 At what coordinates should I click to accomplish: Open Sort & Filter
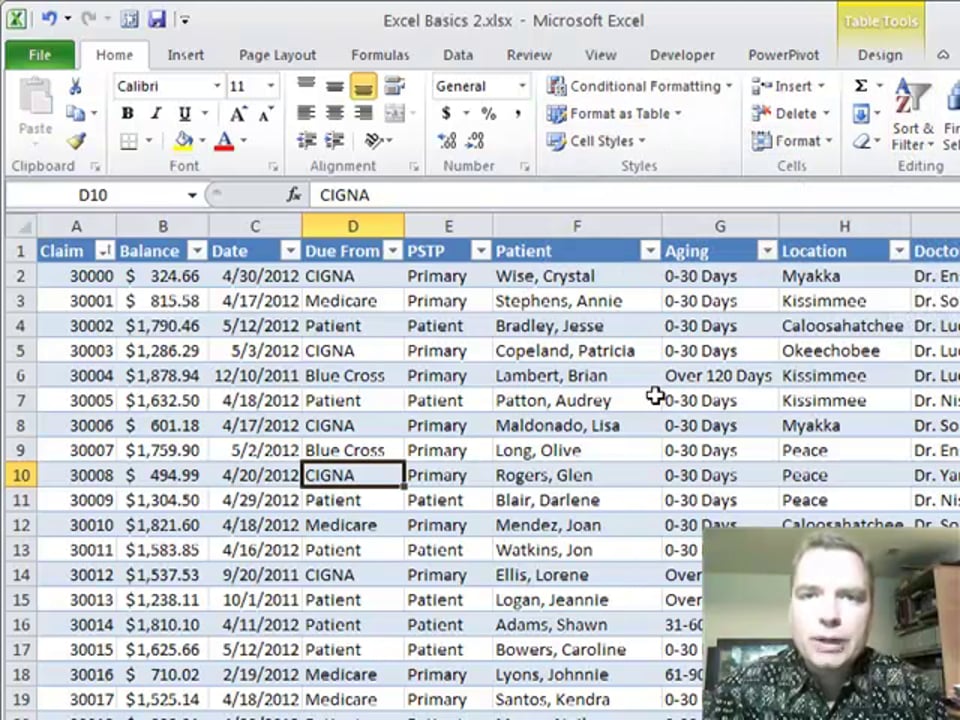click(x=912, y=114)
